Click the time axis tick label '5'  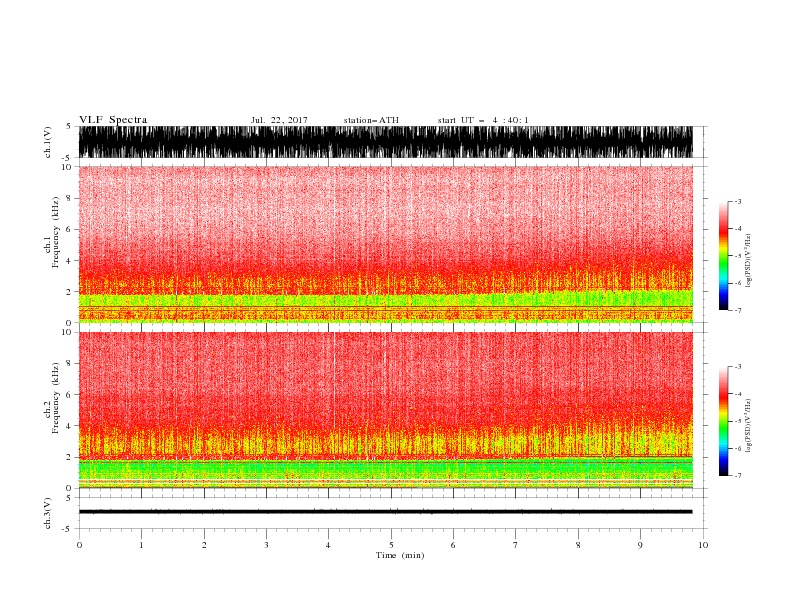391,545
